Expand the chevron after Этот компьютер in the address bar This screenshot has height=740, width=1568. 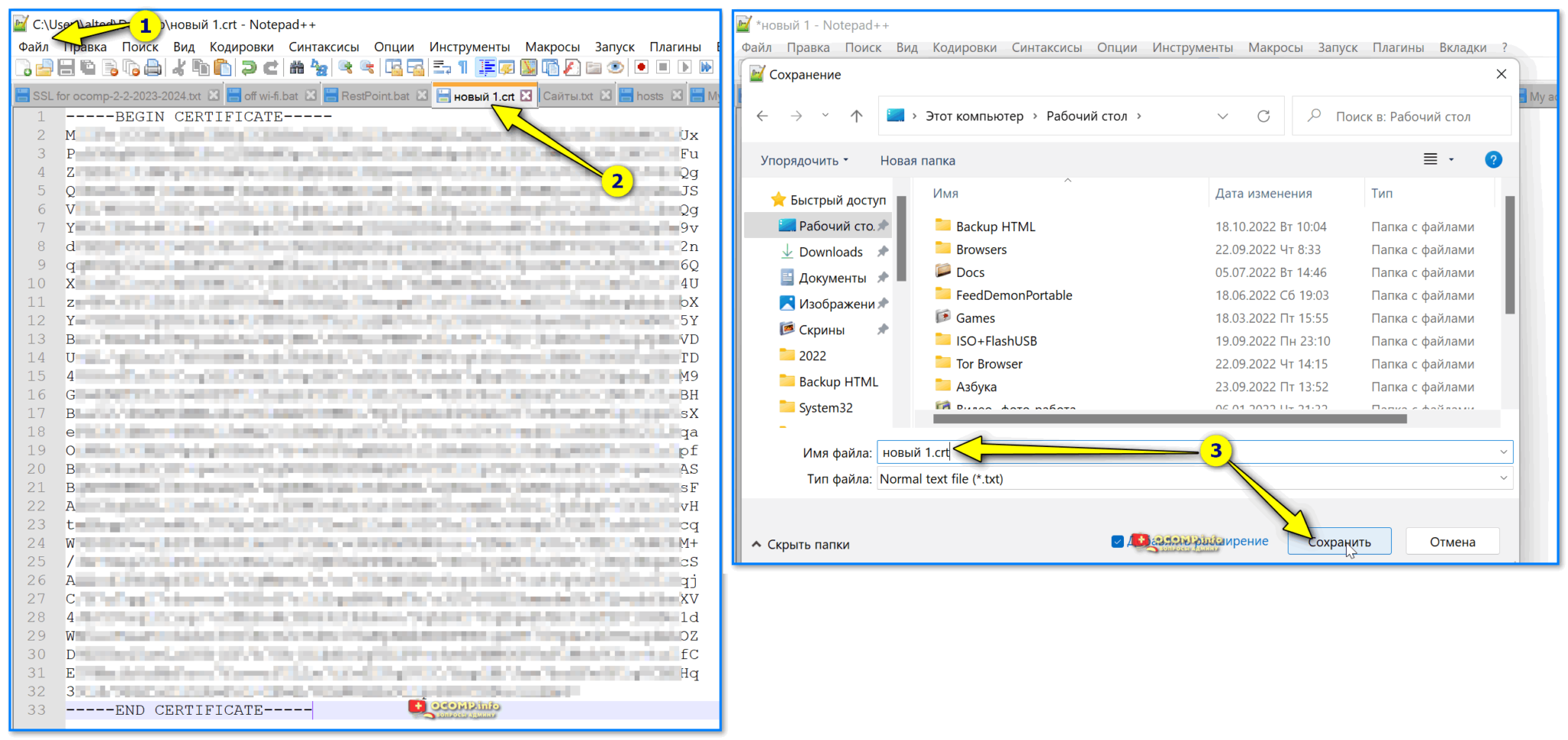click(x=1035, y=116)
